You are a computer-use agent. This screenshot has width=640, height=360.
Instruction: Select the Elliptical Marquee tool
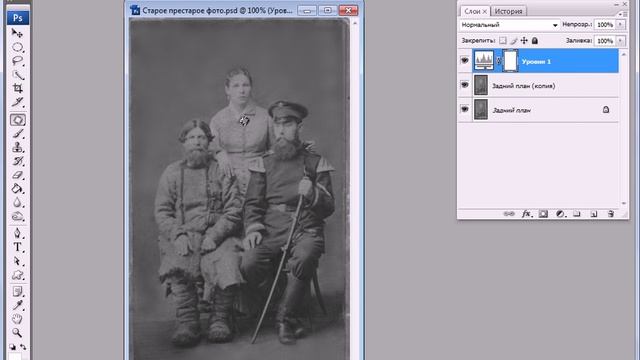pos(17,47)
